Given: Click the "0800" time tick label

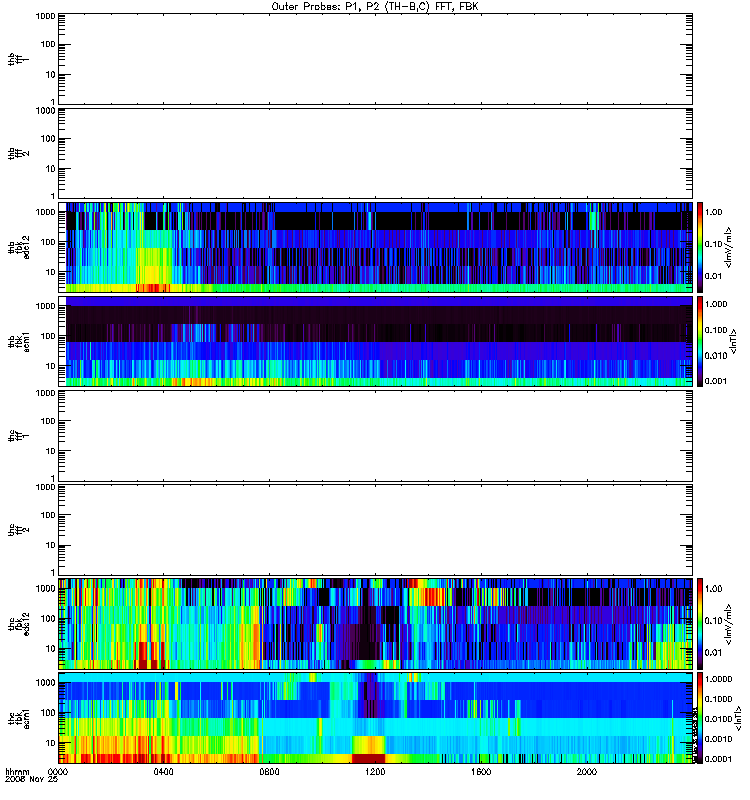Looking at the screenshot, I should click(x=269, y=772).
